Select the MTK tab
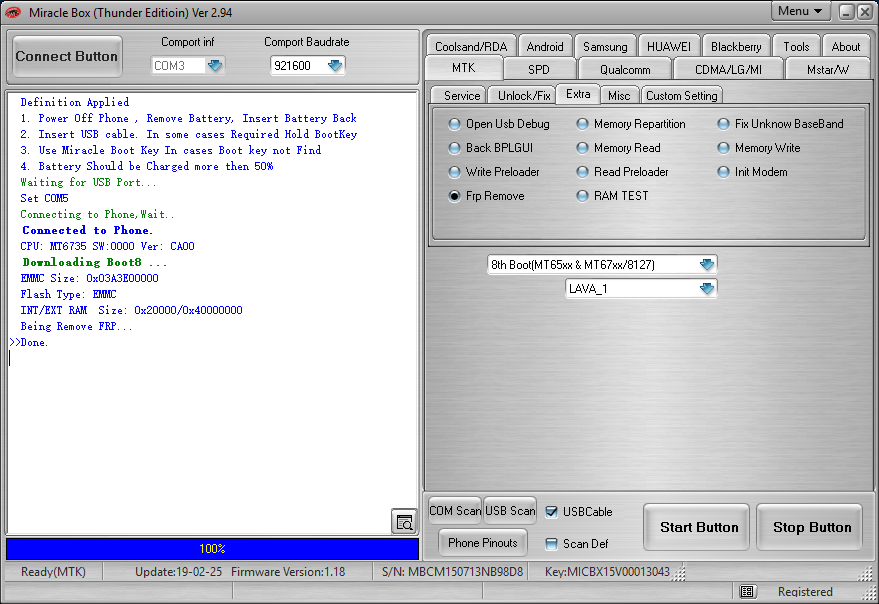Image resolution: width=879 pixels, height=604 pixels. (x=464, y=68)
